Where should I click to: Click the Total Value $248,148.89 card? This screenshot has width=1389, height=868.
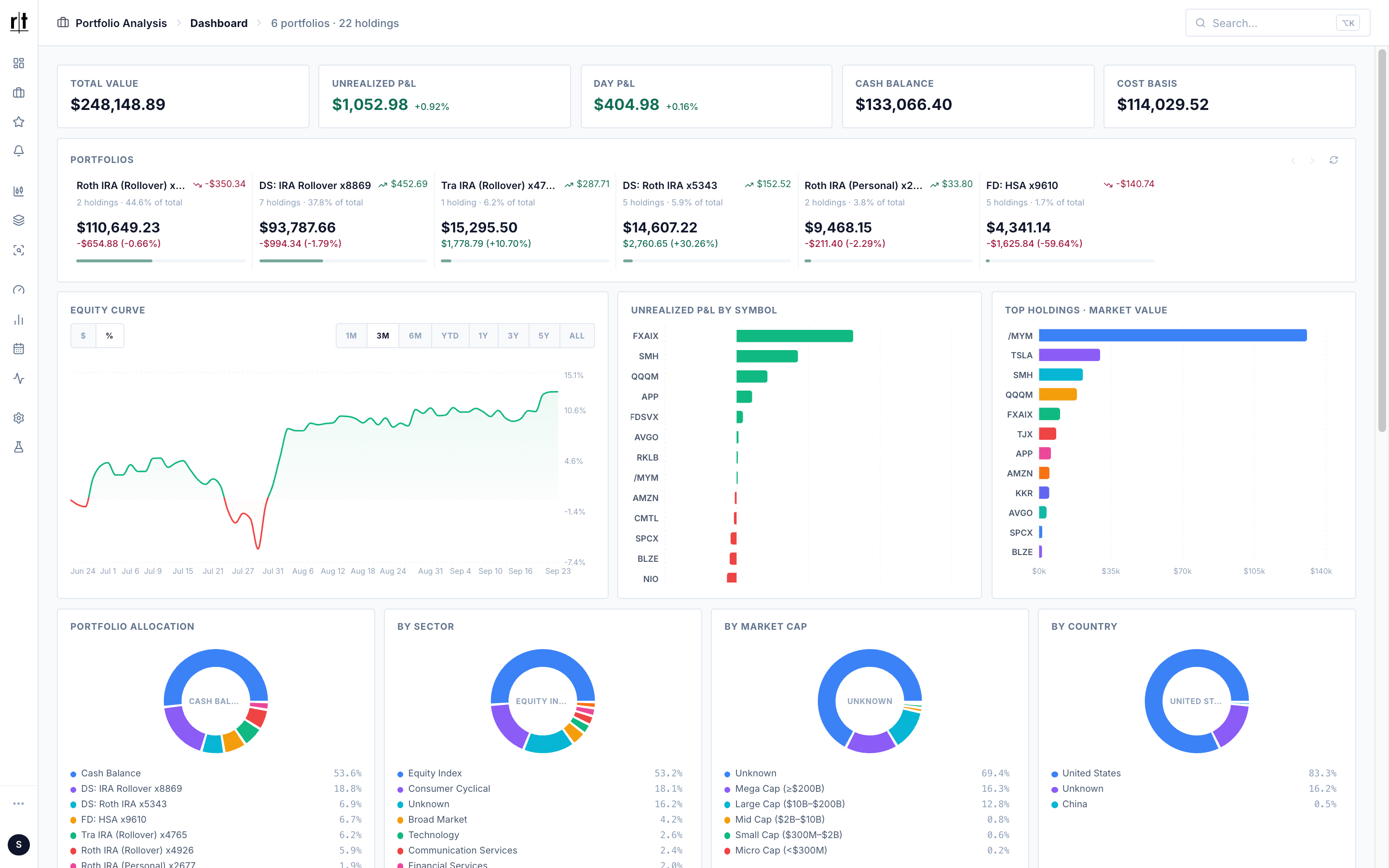(x=183, y=96)
